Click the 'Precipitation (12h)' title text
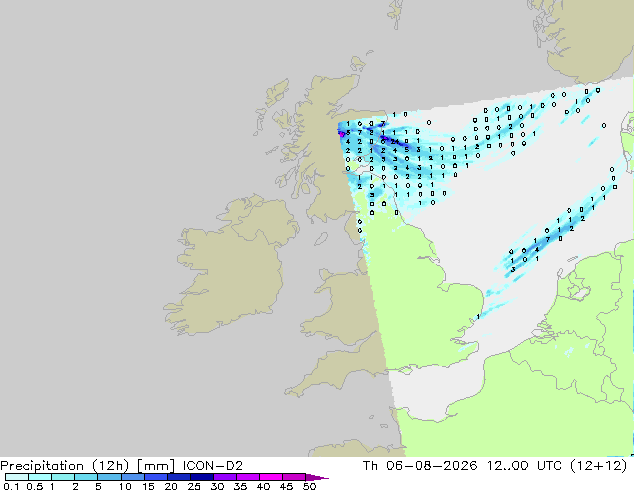This screenshot has height=490, width=634. point(65,466)
